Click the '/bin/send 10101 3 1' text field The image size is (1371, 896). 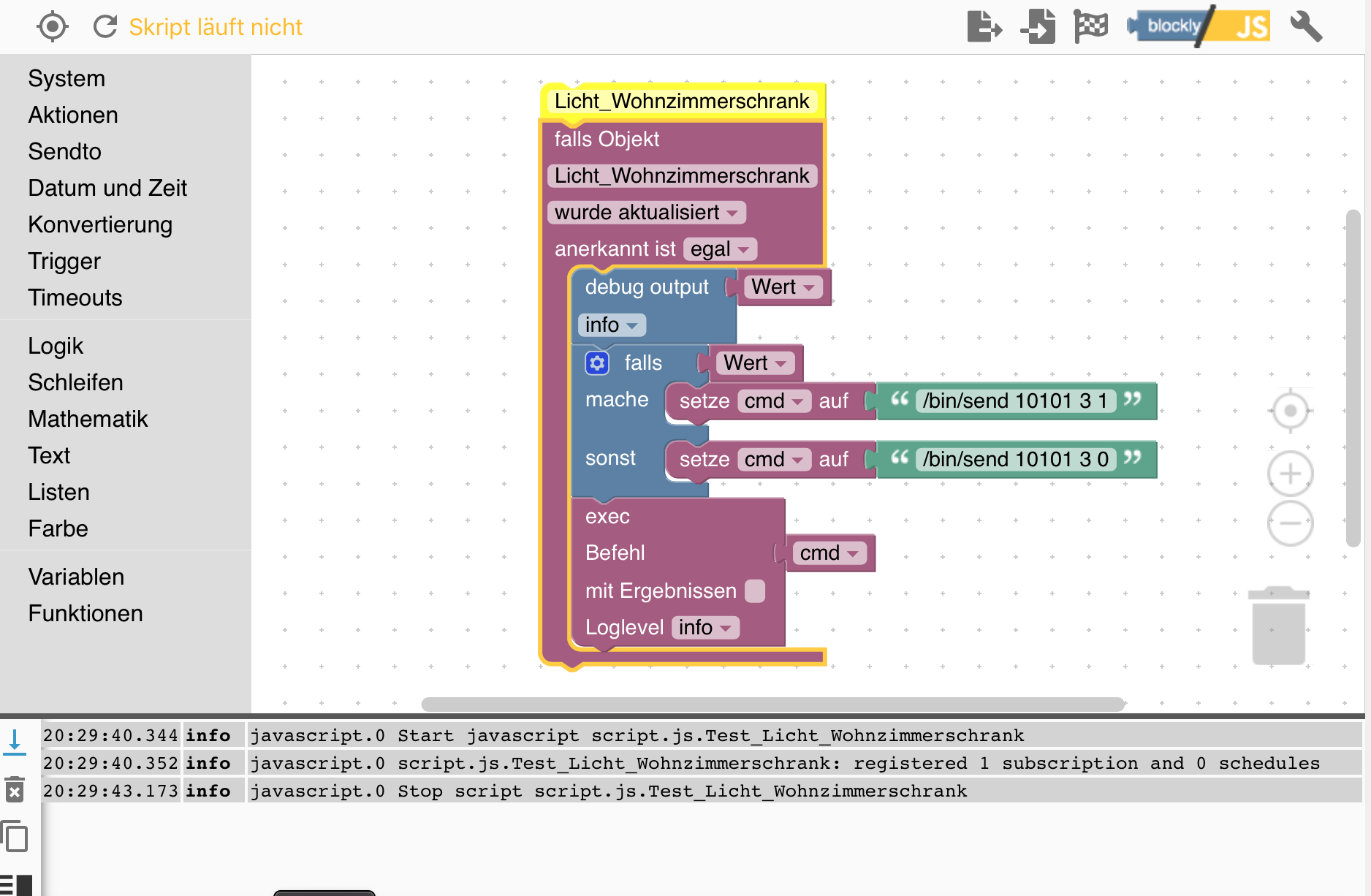pos(1015,401)
